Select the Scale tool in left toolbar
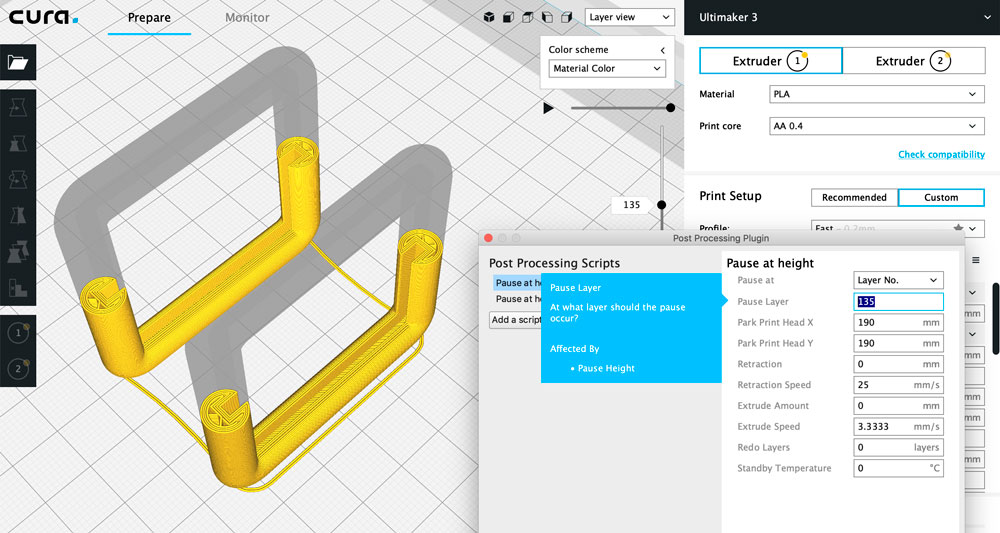This screenshot has width=1000, height=533. coord(18,145)
